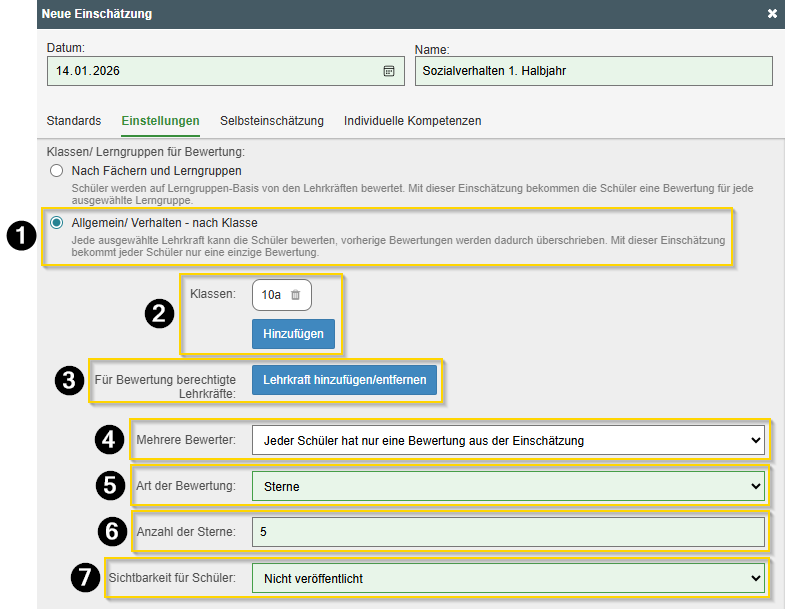The width and height of the screenshot is (786, 609).
Task: Select the Einstellungen tab
Action: click(x=160, y=121)
